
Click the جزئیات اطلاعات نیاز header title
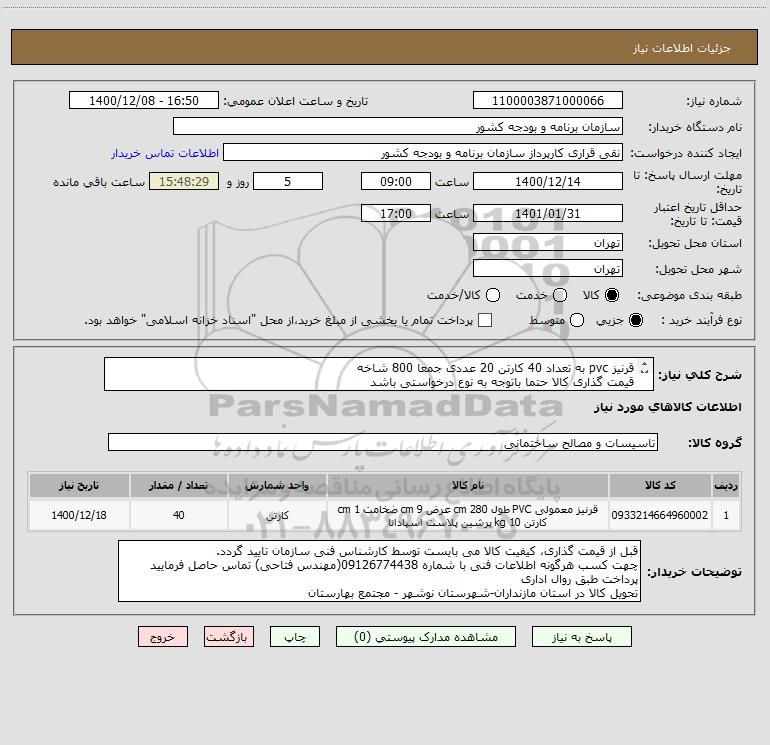pos(682,48)
